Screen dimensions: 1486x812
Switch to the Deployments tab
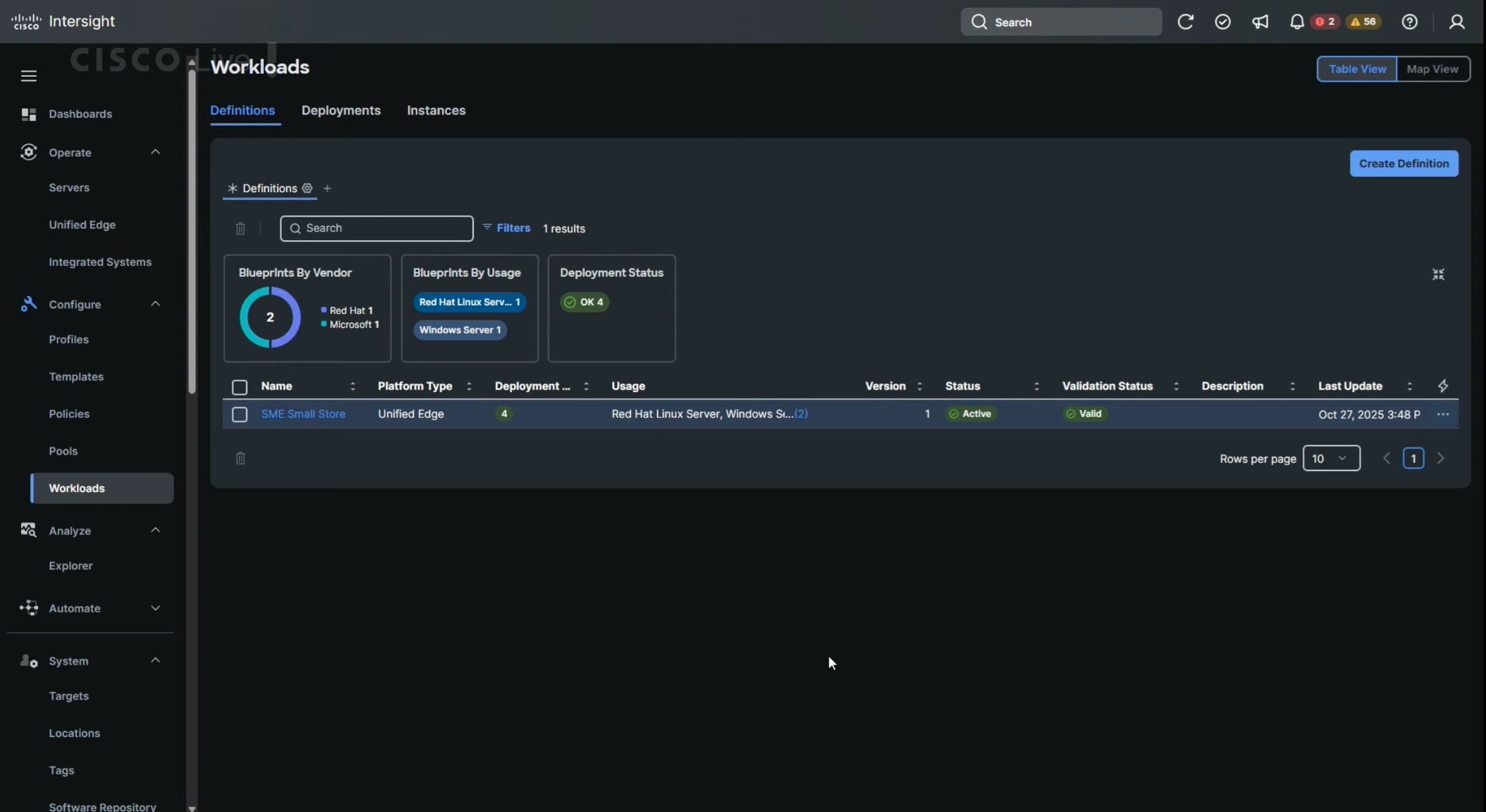(x=341, y=111)
